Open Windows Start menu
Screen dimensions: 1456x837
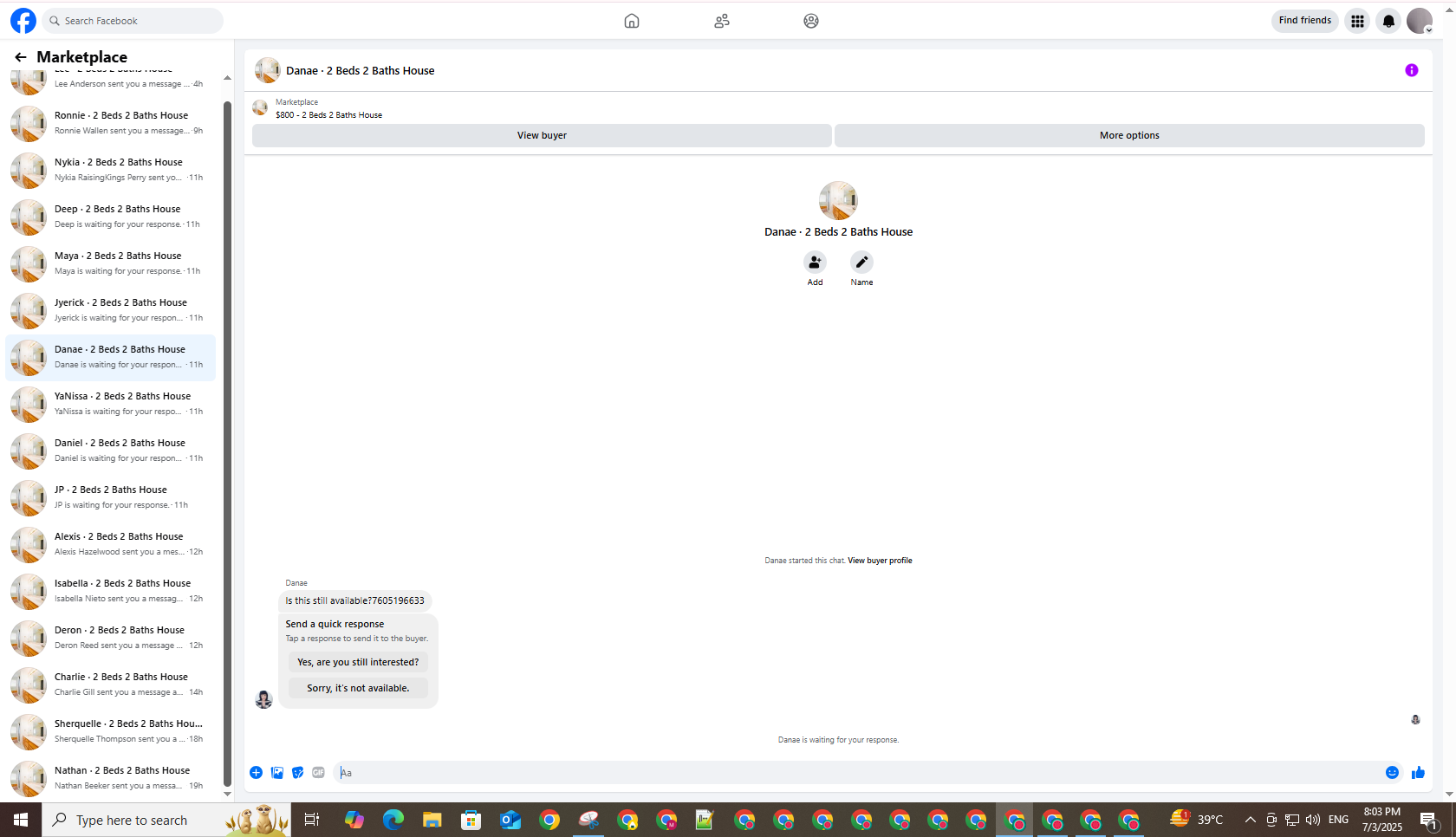click(21, 820)
